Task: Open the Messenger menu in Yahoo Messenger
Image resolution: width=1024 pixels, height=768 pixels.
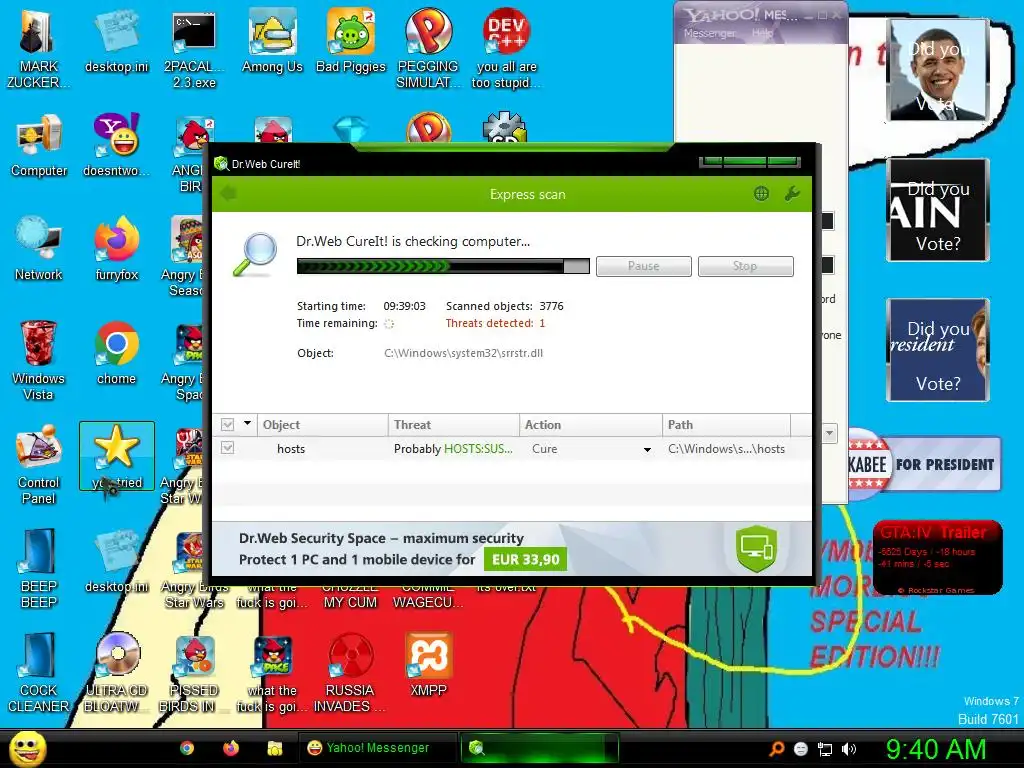Action: click(709, 33)
